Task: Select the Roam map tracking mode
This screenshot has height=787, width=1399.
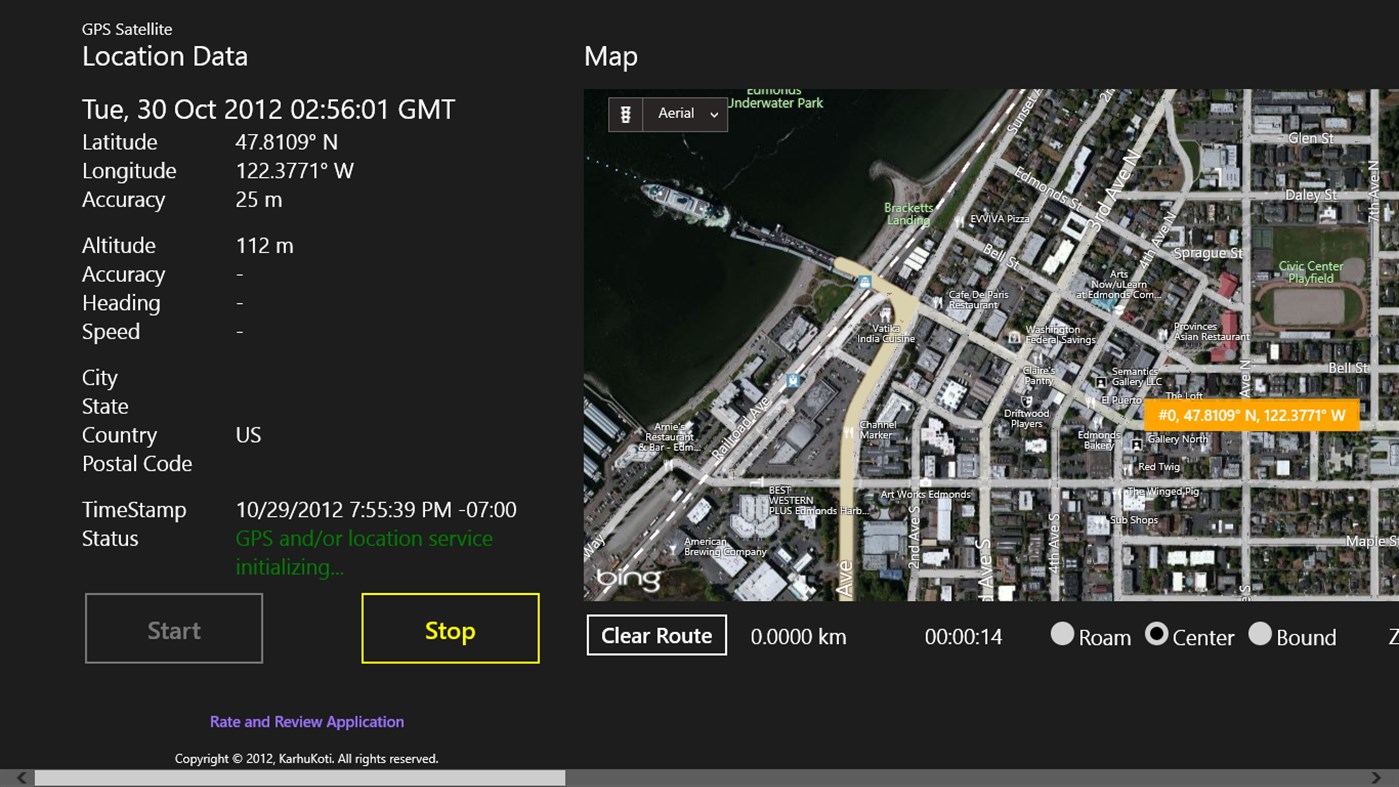Action: point(1061,633)
